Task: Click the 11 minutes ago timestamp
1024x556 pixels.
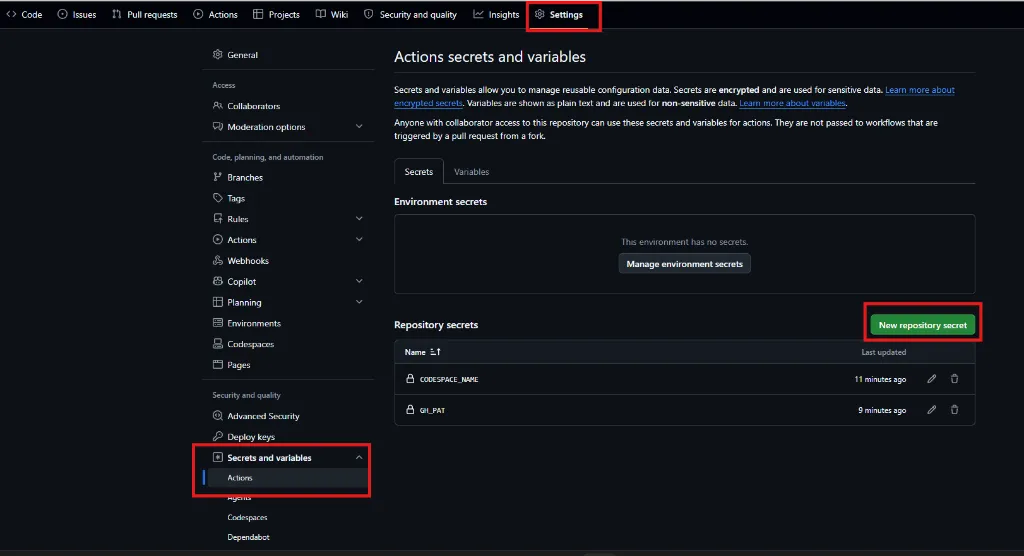Action: click(880, 379)
